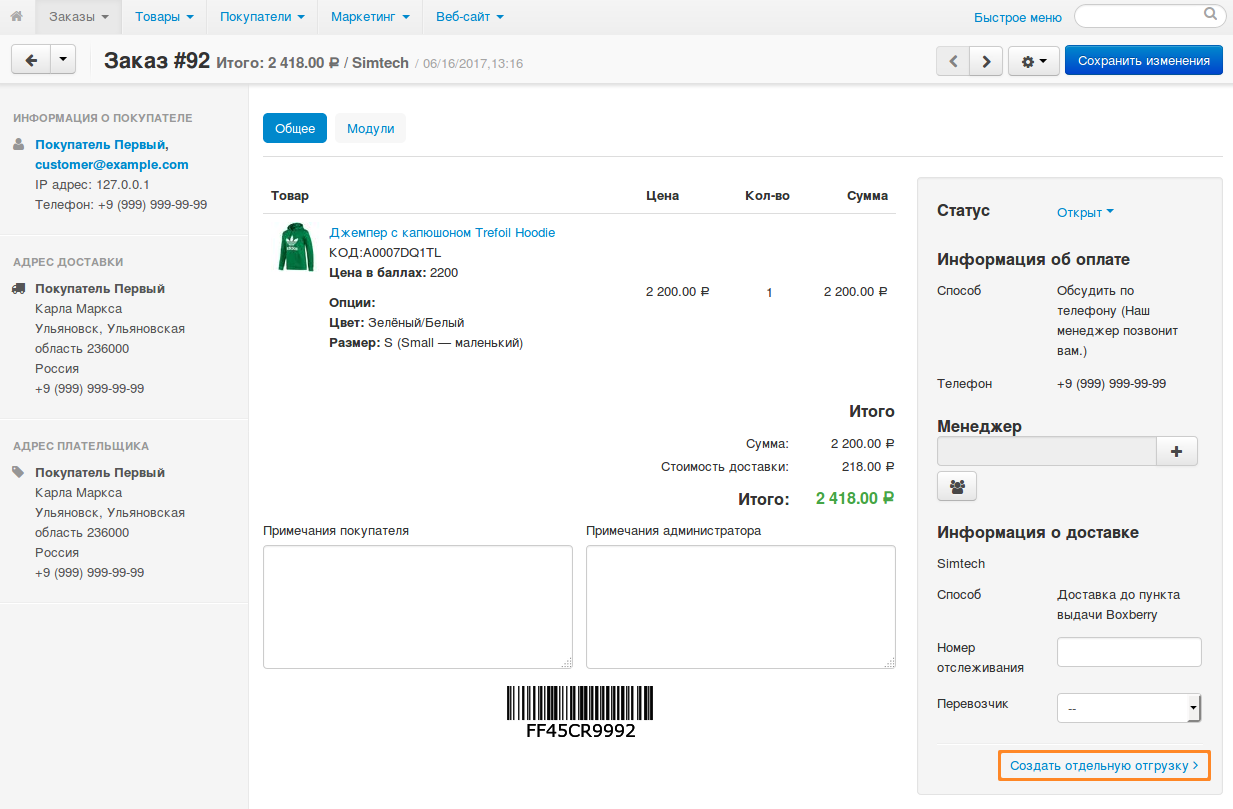Click 'Сохранить изменения' button
1233x809 pixels.
[1143, 61]
